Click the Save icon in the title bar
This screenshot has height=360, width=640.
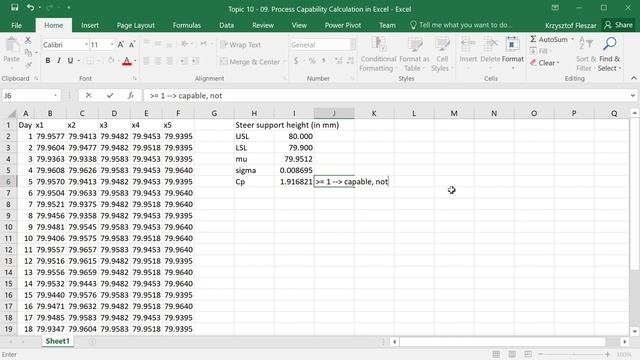(15, 7)
